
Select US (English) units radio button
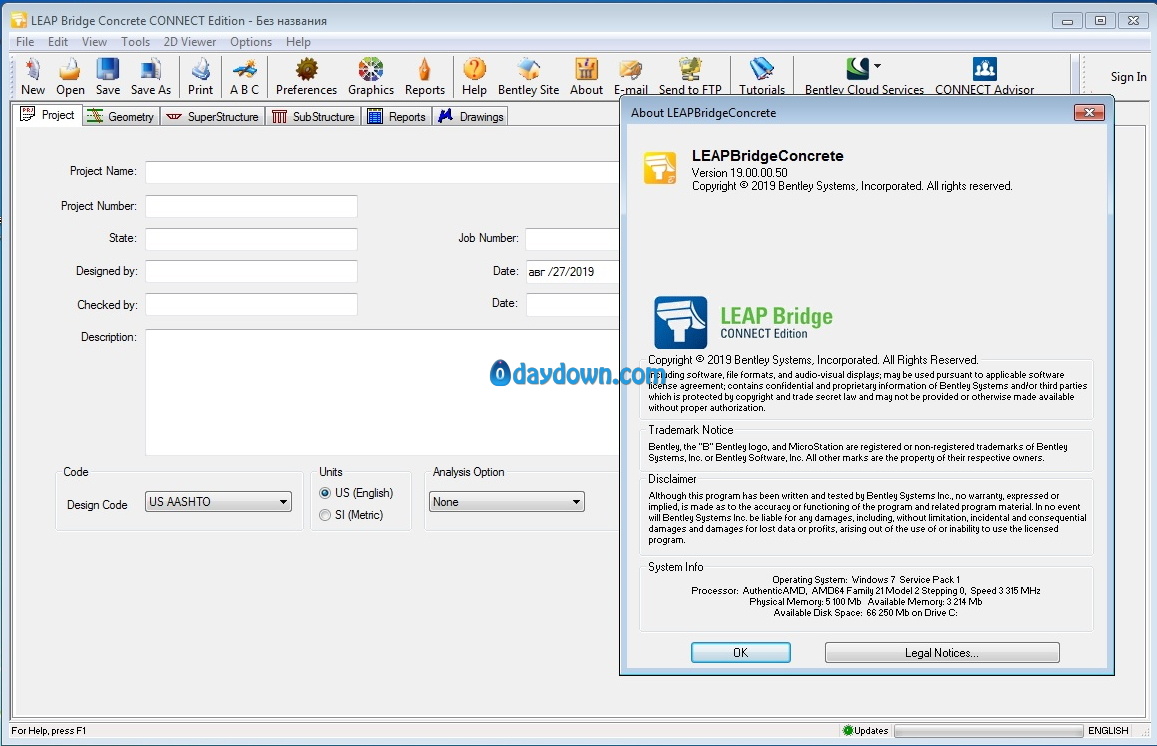(x=325, y=493)
